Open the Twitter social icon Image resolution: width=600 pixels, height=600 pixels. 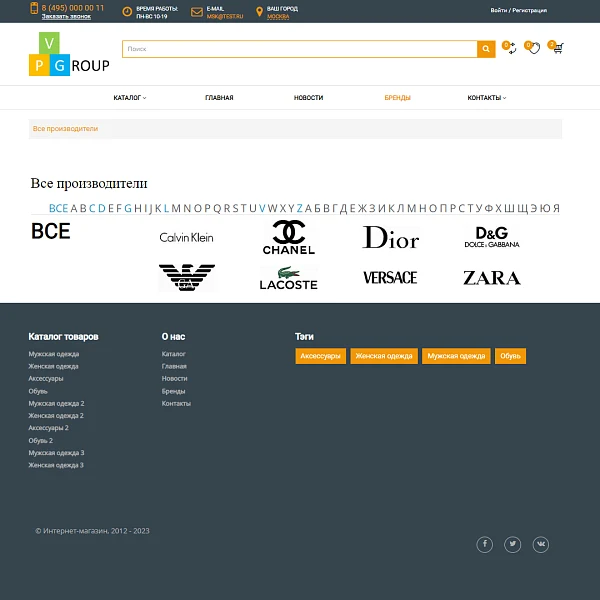tap(512, 544)
